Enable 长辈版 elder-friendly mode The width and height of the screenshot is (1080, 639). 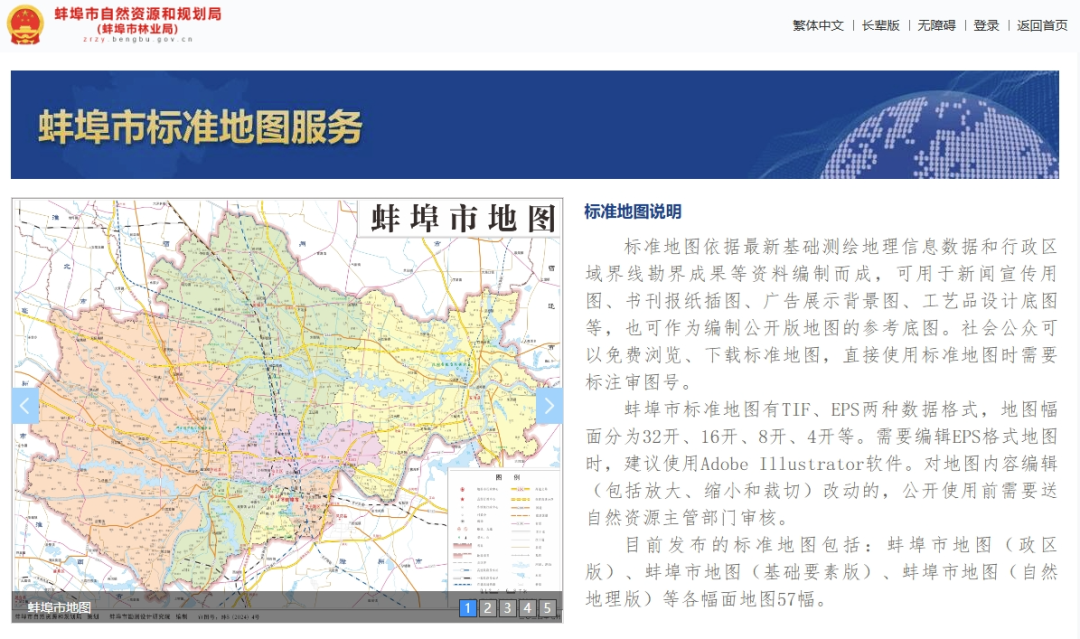tap(881, 26)
